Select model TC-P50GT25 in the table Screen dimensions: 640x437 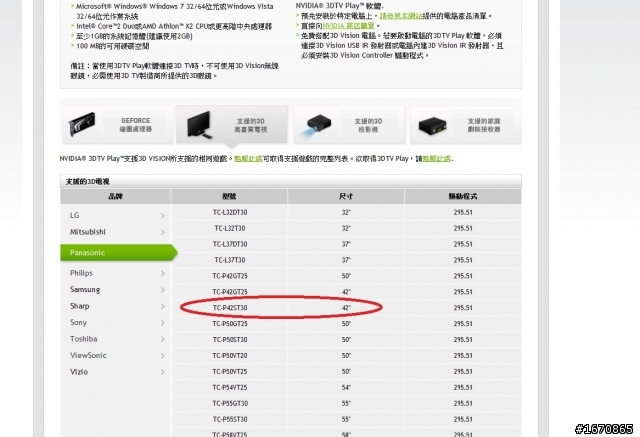(230, 324)
